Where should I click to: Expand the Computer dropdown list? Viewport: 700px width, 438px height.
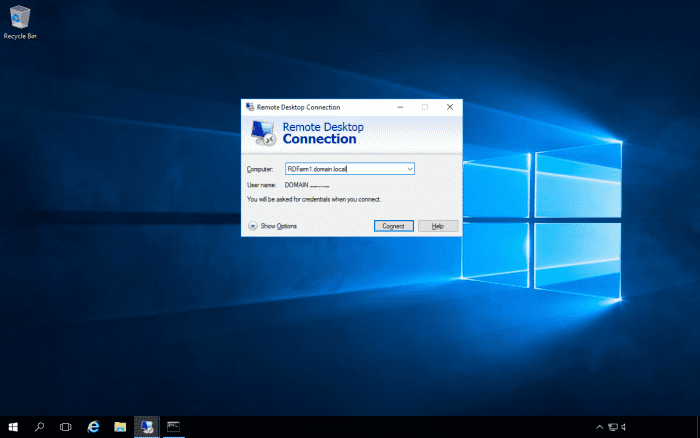pos(409,169)
